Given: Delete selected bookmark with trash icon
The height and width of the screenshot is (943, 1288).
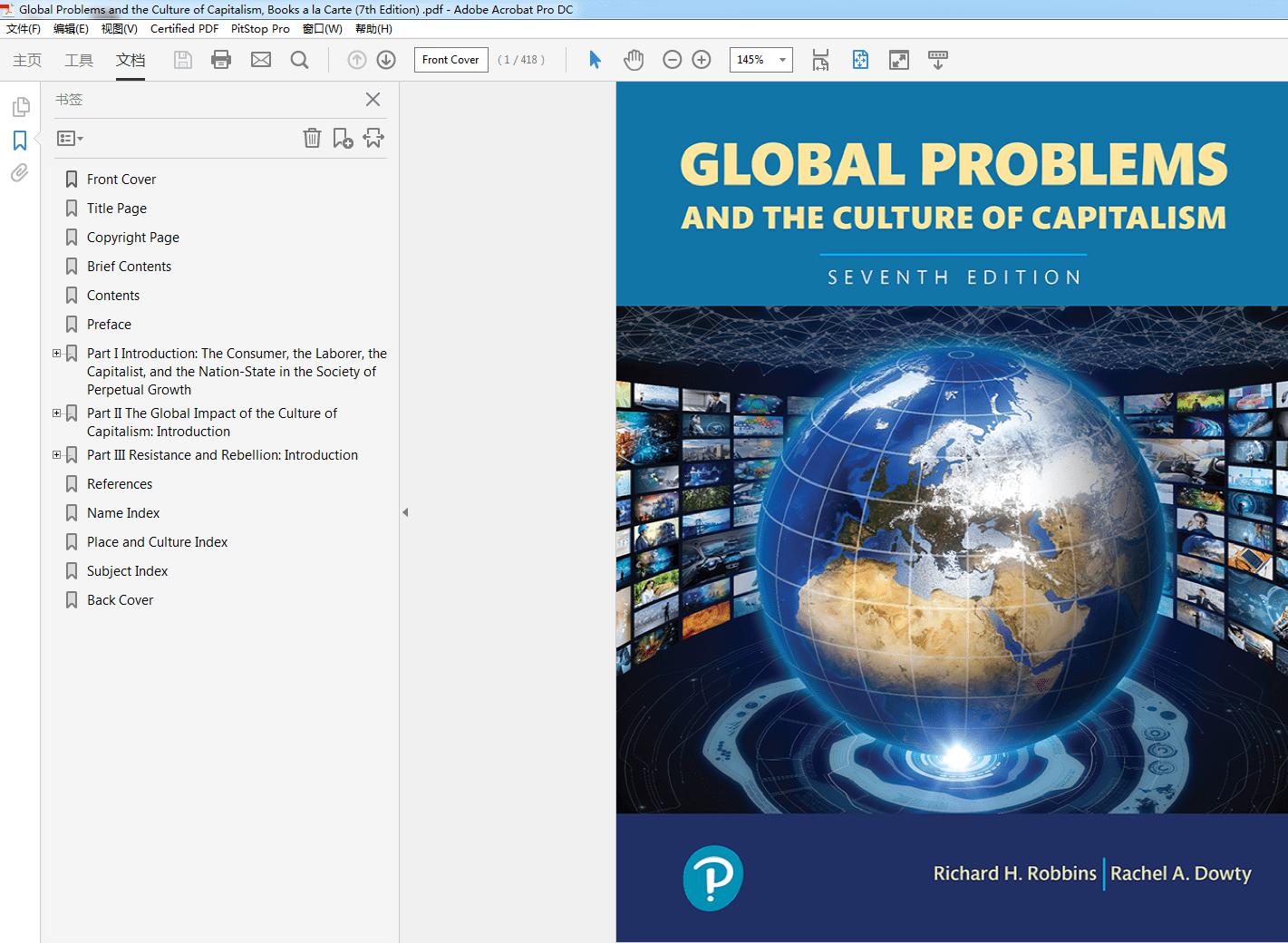Looking at the screenshot, I should click(312, 138).
